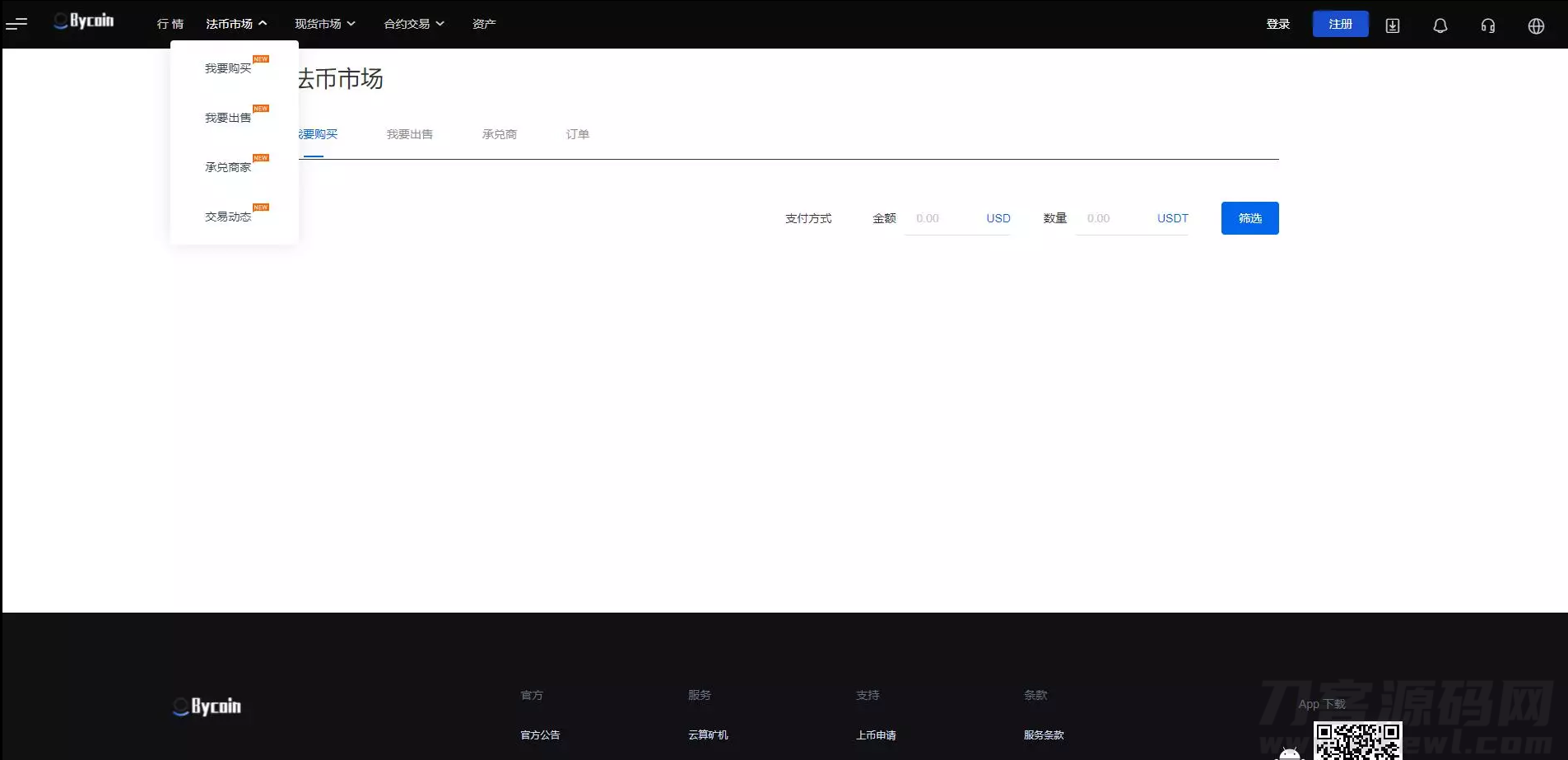Open the 支付方式 payment method selector
This screenshot has height=760, width=1568.
click(808, 218)
